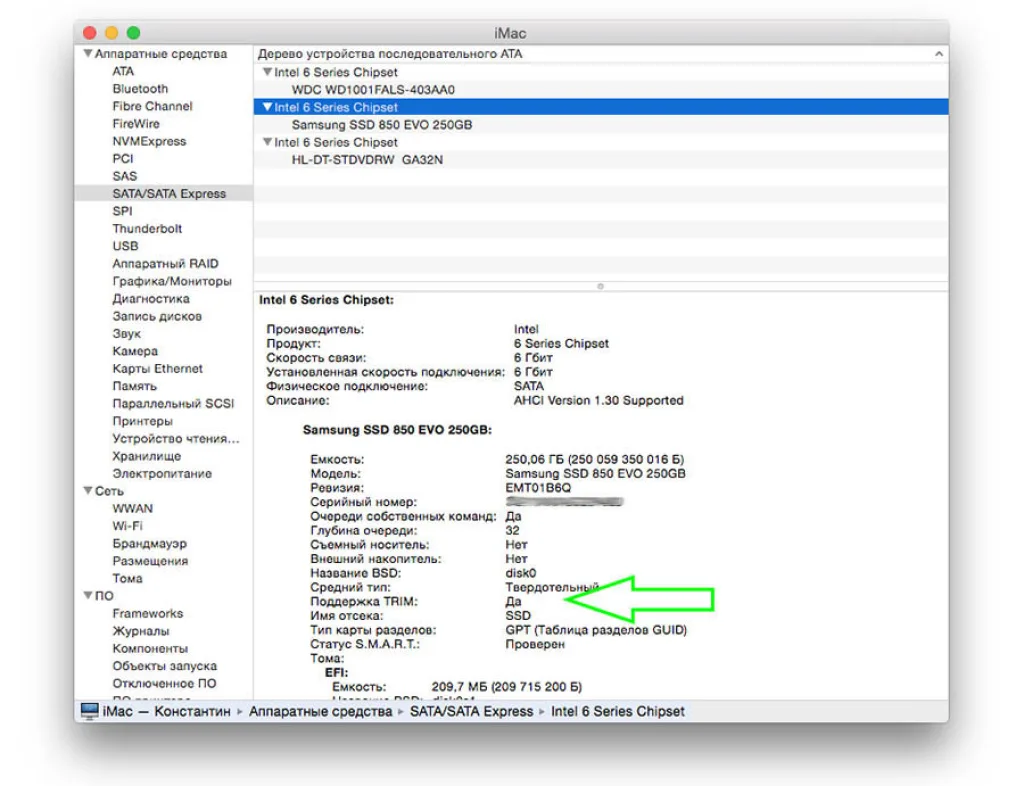Open the Тома network item

[127, 578]
